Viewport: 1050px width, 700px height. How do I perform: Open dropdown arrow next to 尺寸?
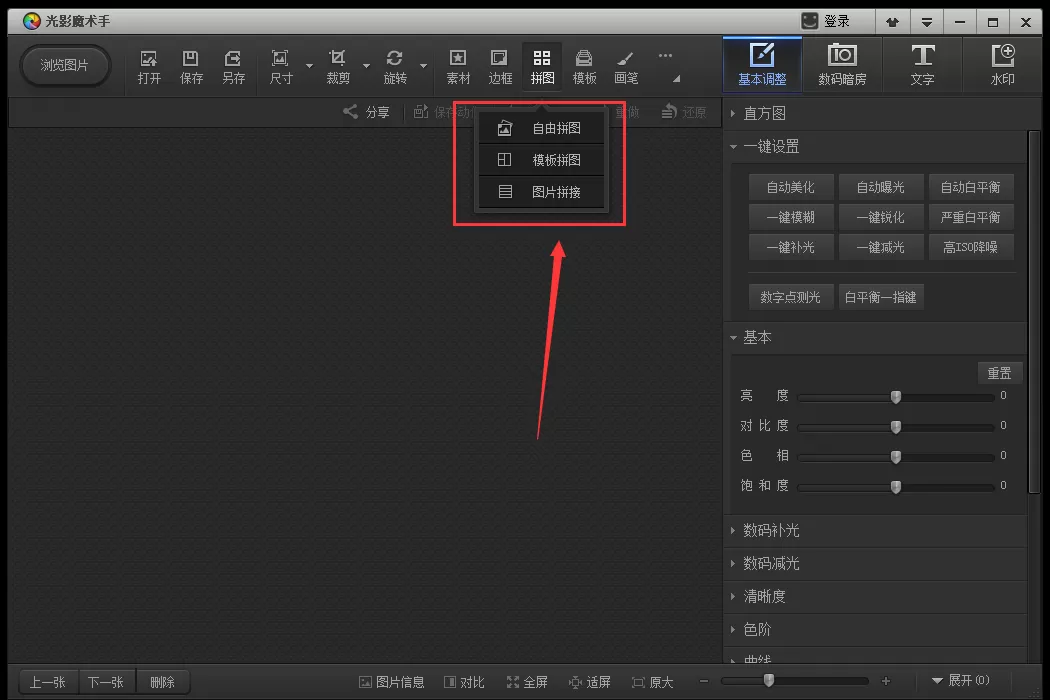point(309,66)
